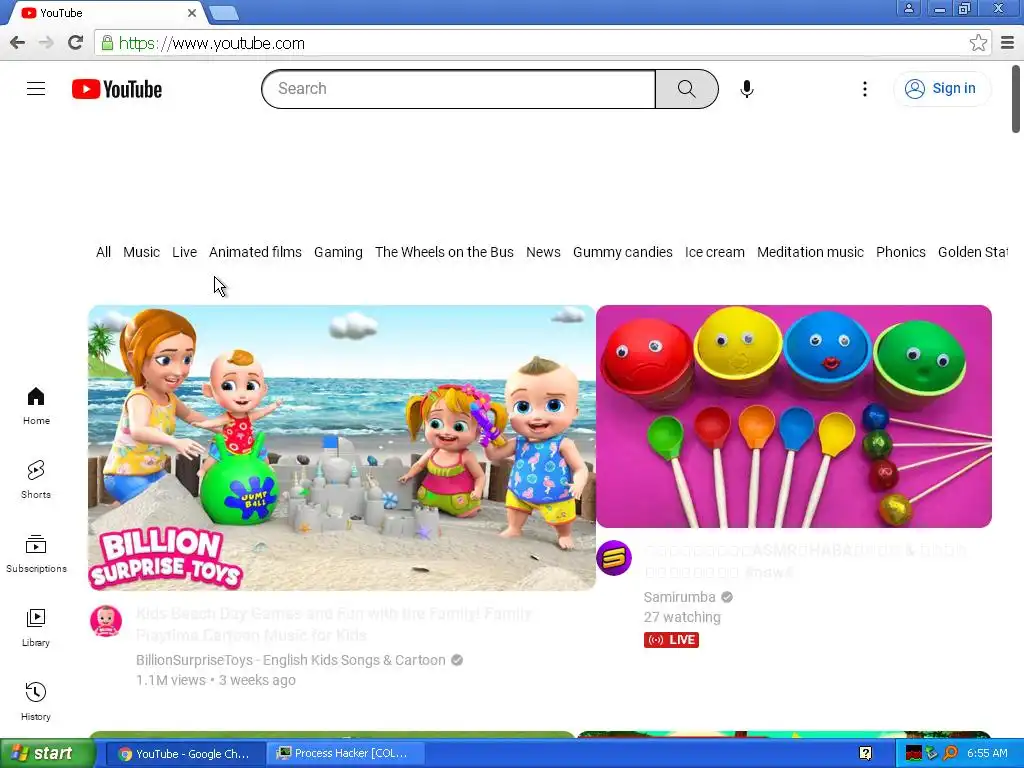Viewport: 1024px width, 768px height.
Task: Click the browser Forward arrow
Action: click(x=46, y=43)
